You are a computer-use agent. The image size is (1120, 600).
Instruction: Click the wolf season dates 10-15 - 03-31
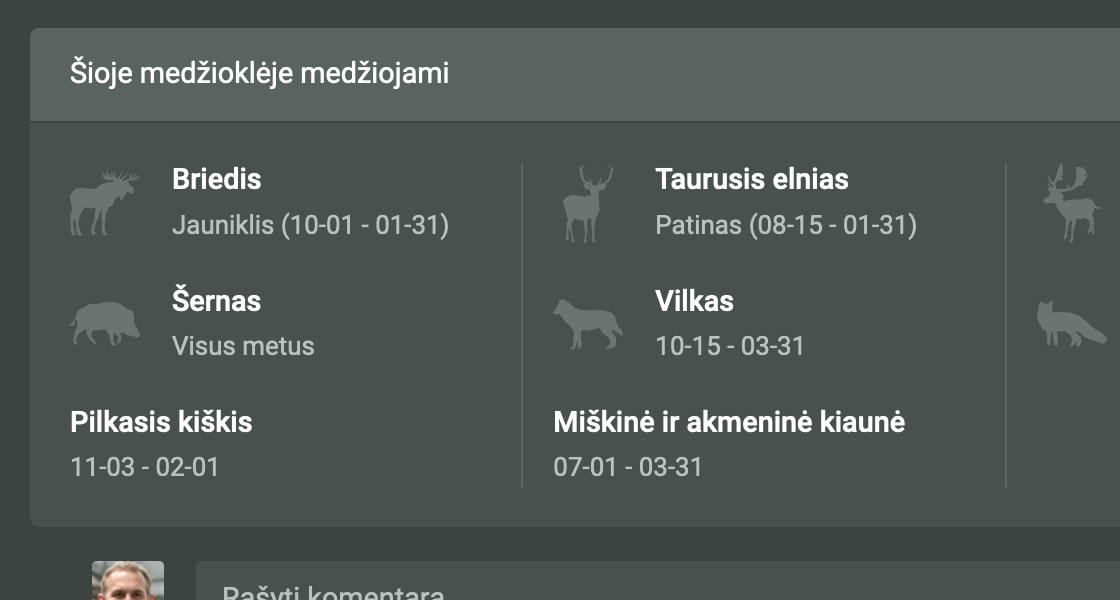[x=729, y=346]
